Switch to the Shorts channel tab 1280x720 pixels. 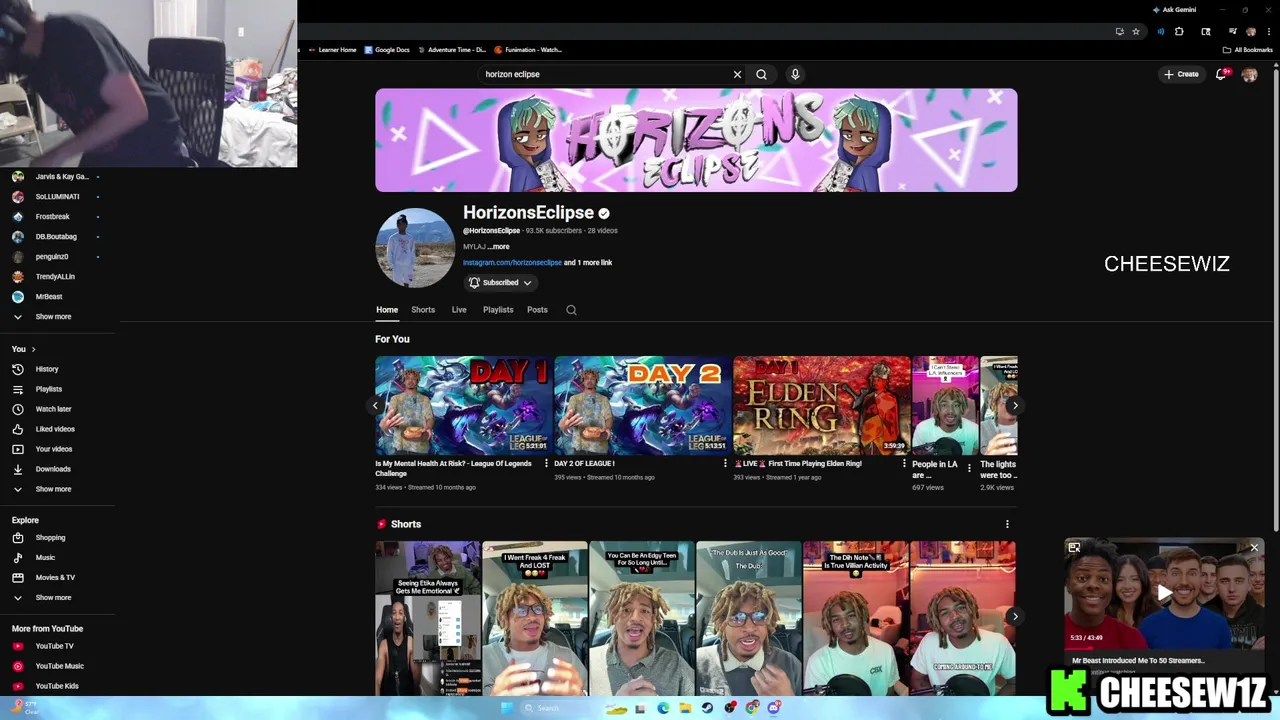423,310
